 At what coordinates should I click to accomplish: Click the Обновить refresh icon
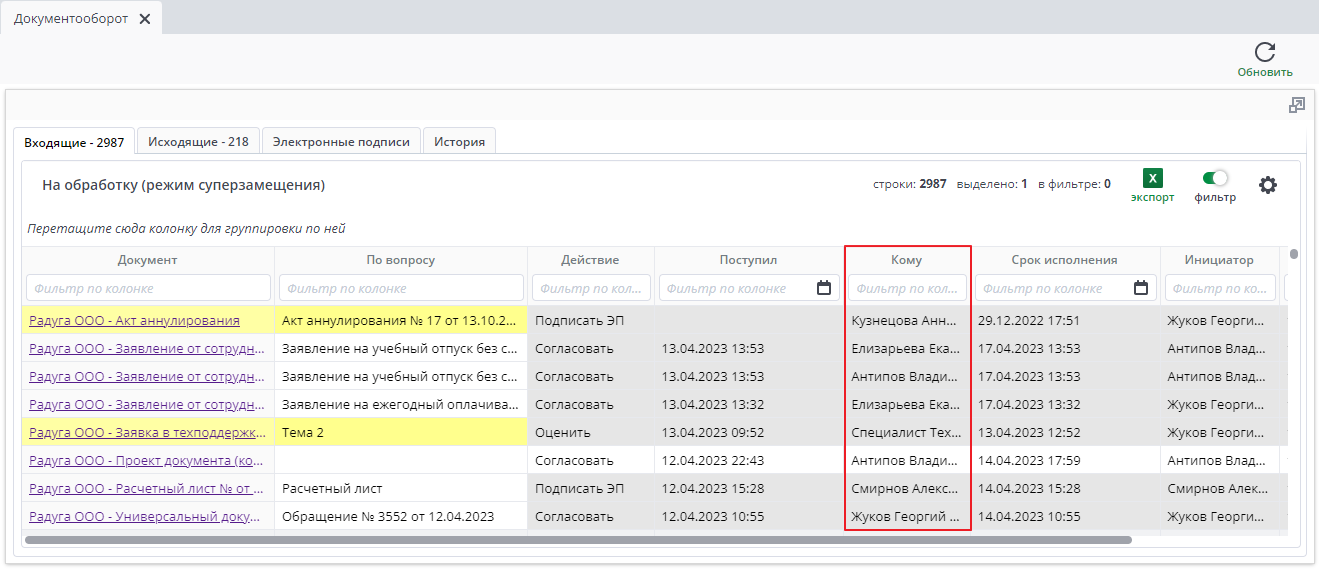click(x=1265, y=52)
